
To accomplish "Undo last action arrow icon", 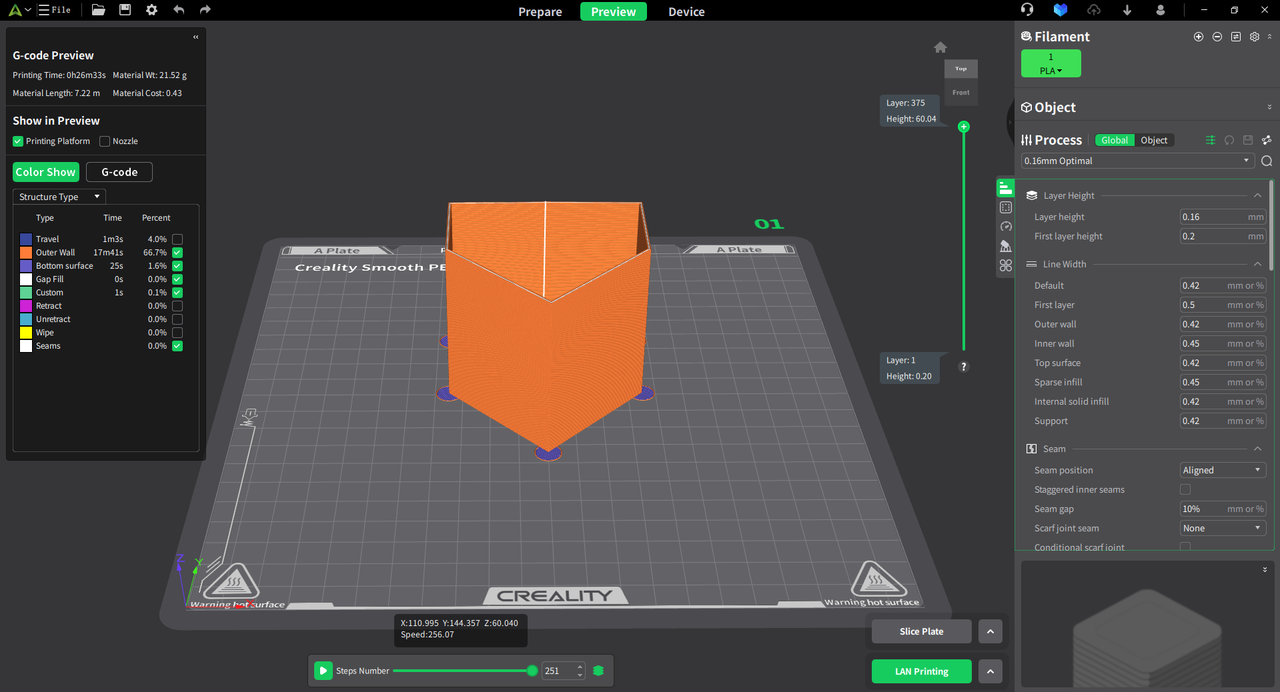I will 178,10.
